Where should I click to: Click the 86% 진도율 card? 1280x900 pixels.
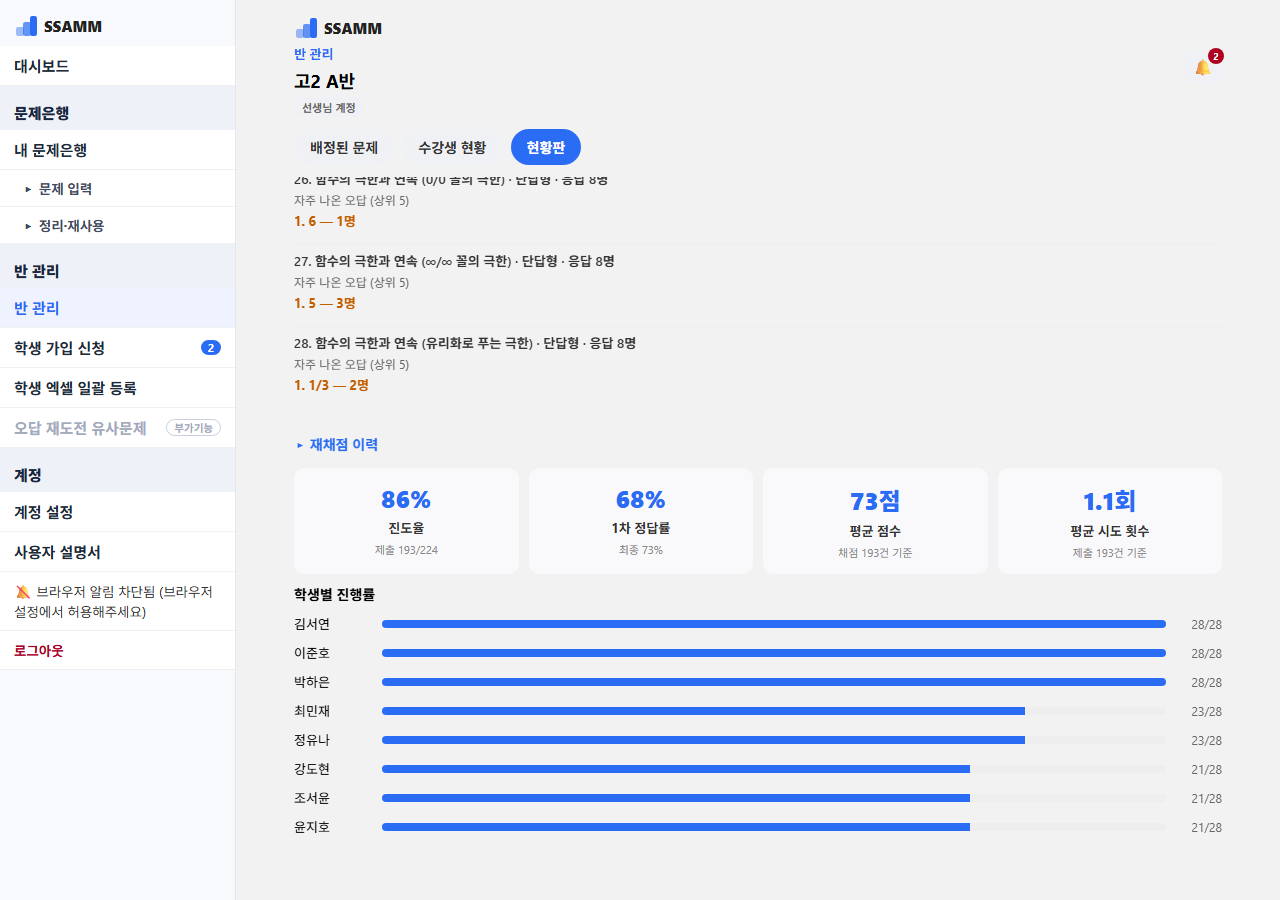406,521
